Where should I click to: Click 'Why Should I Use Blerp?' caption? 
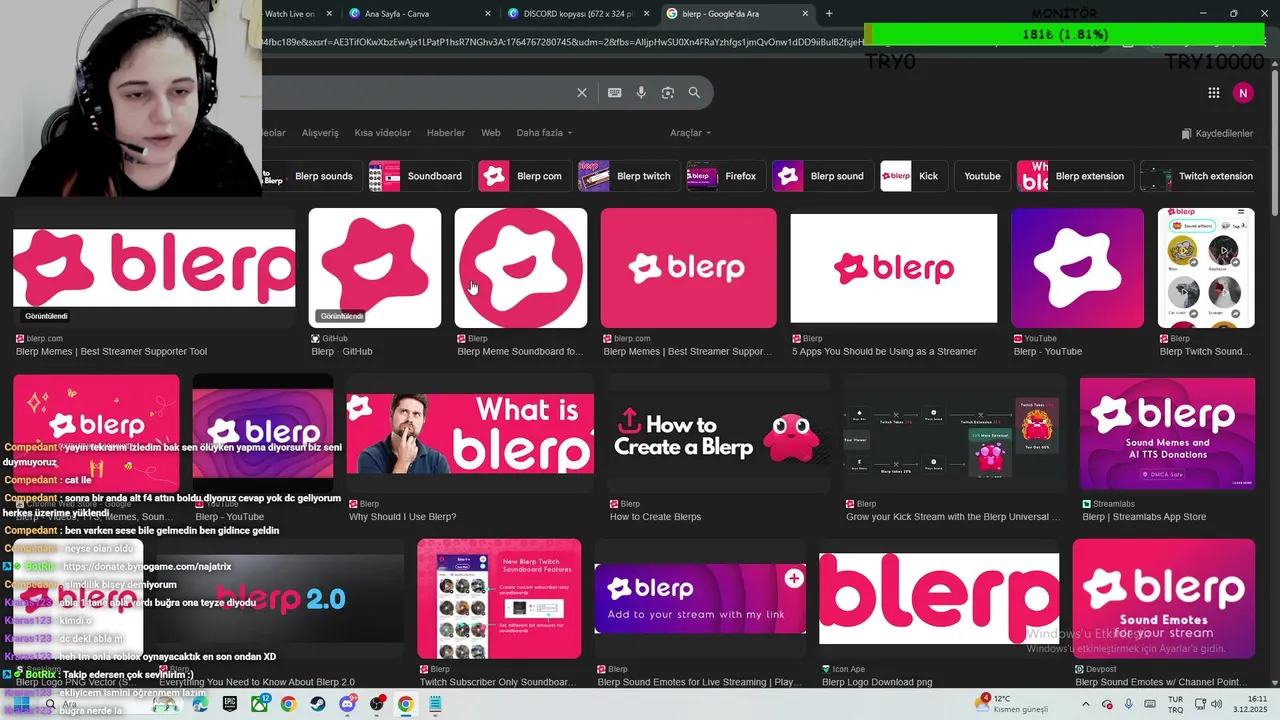403,517
